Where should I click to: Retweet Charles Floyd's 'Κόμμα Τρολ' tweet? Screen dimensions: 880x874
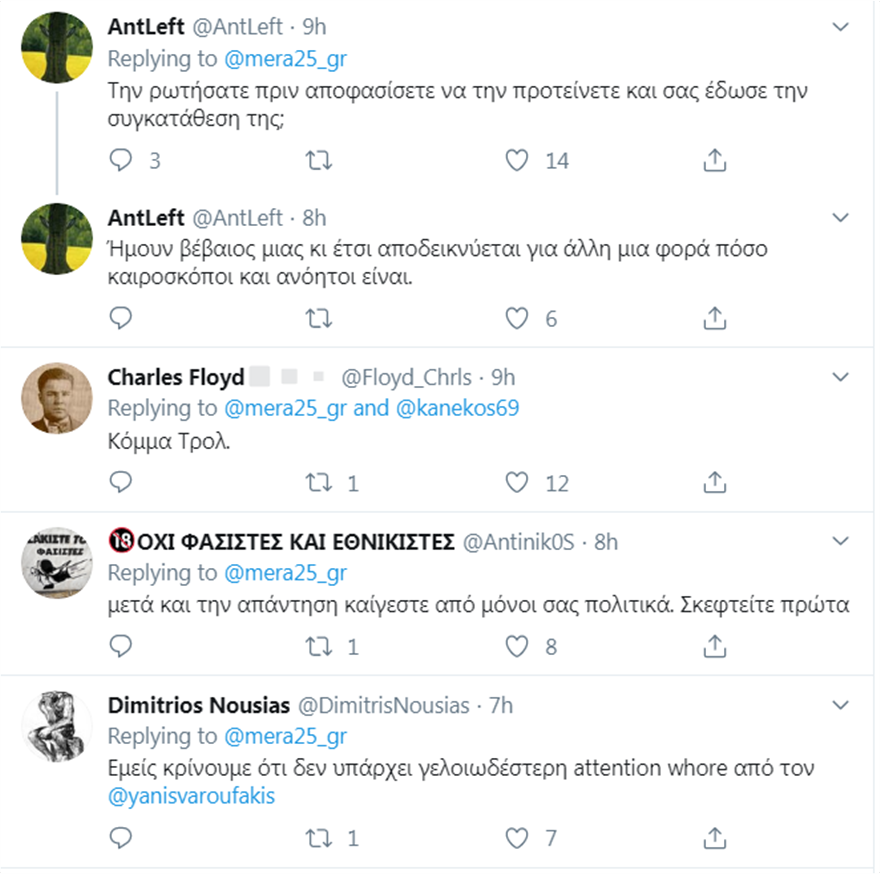click(317, 483)
